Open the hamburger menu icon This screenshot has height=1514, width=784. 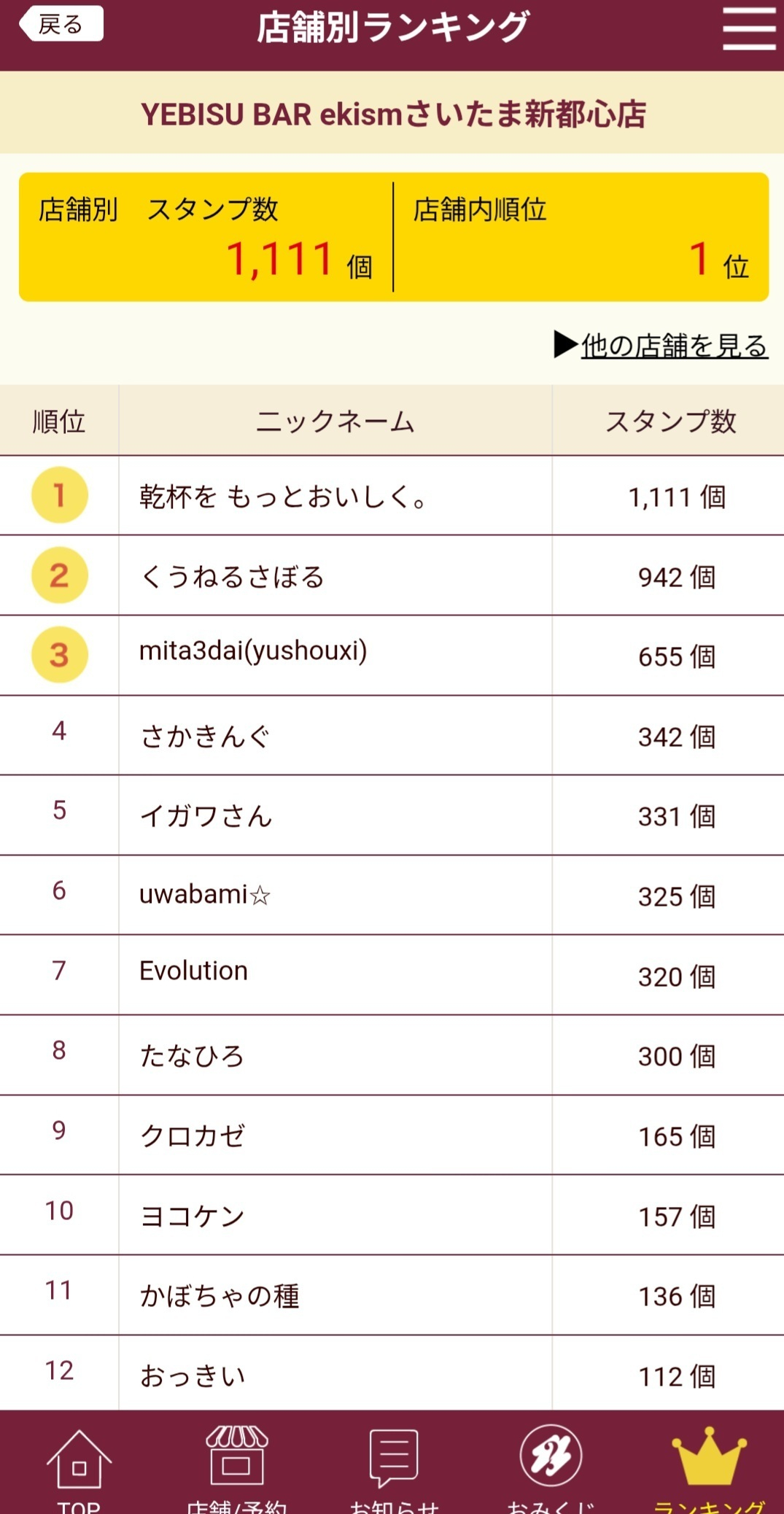click(749, 28)
